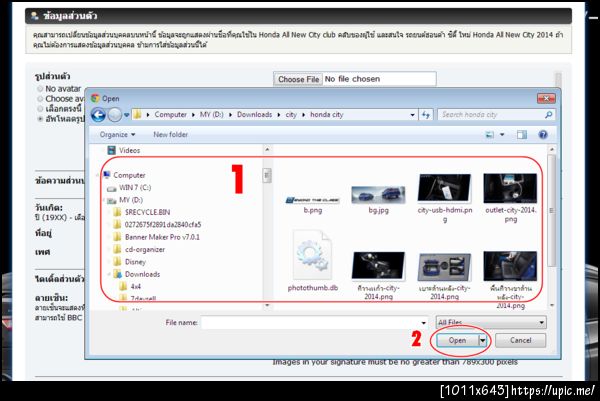
Task: Select Downloads in the address breadcrumb
Action: 254,114
